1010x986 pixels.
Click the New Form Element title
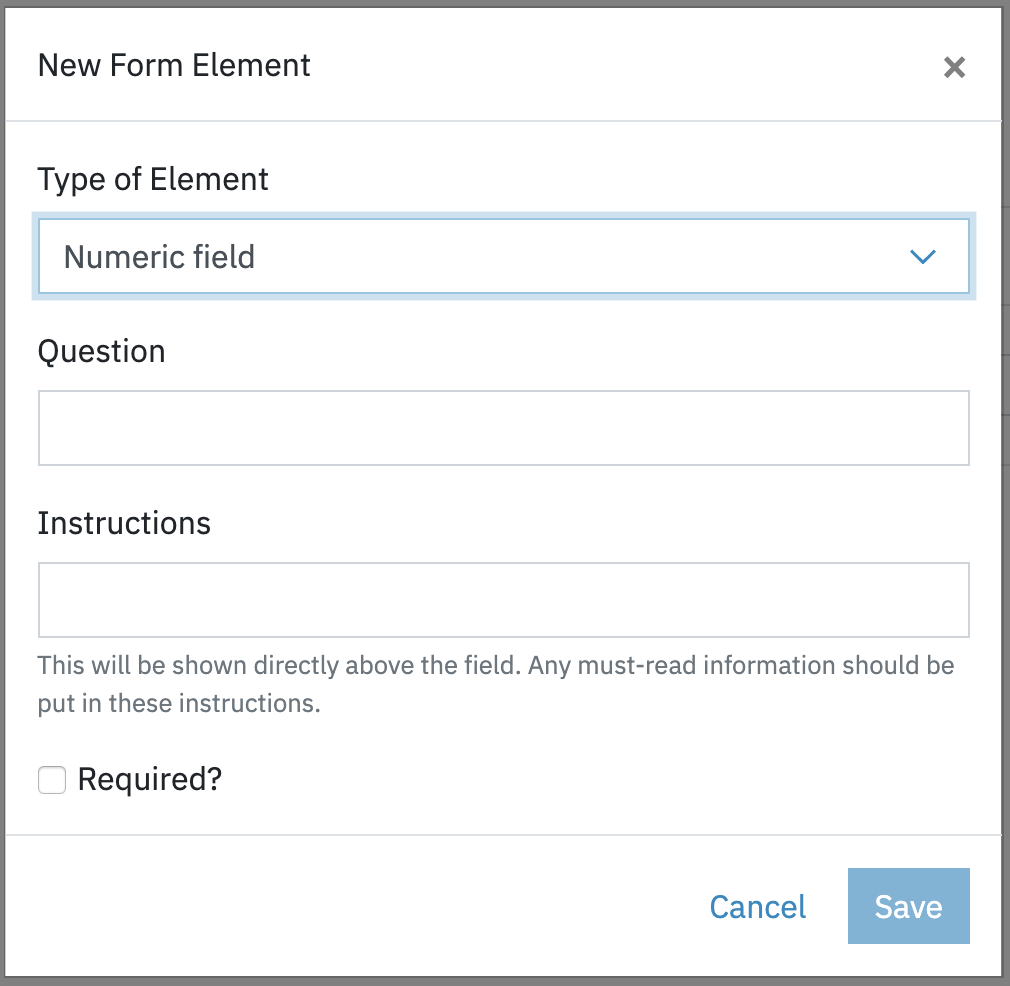(174, 65)
